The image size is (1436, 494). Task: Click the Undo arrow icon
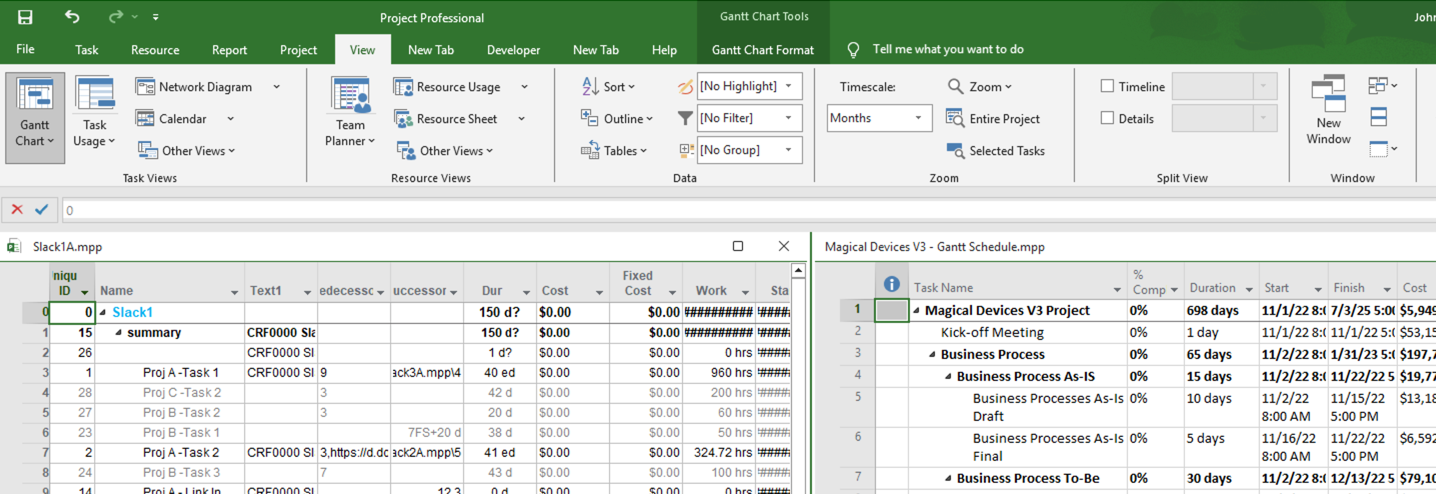[x=72, y=17]
